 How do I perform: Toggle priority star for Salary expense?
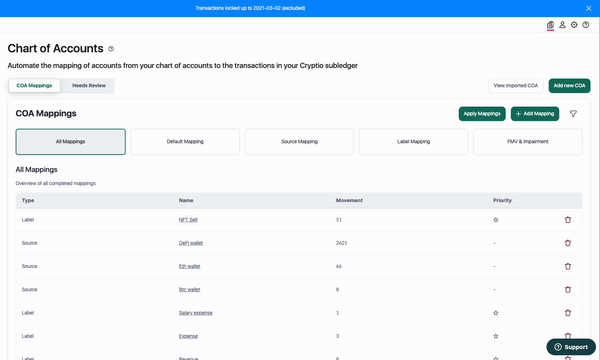point(496,313)
